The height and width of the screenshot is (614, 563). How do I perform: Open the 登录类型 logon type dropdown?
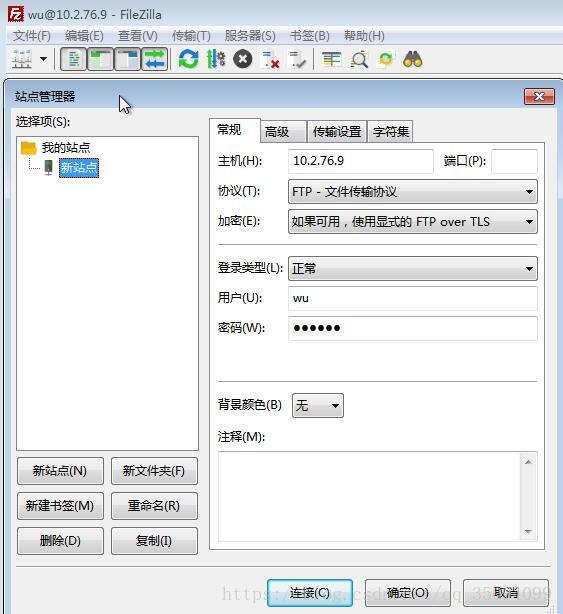413,268
